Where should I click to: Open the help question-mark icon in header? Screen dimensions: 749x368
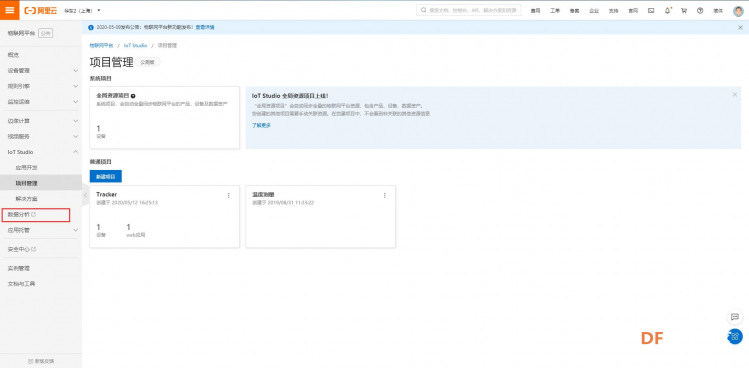point(700,11)
